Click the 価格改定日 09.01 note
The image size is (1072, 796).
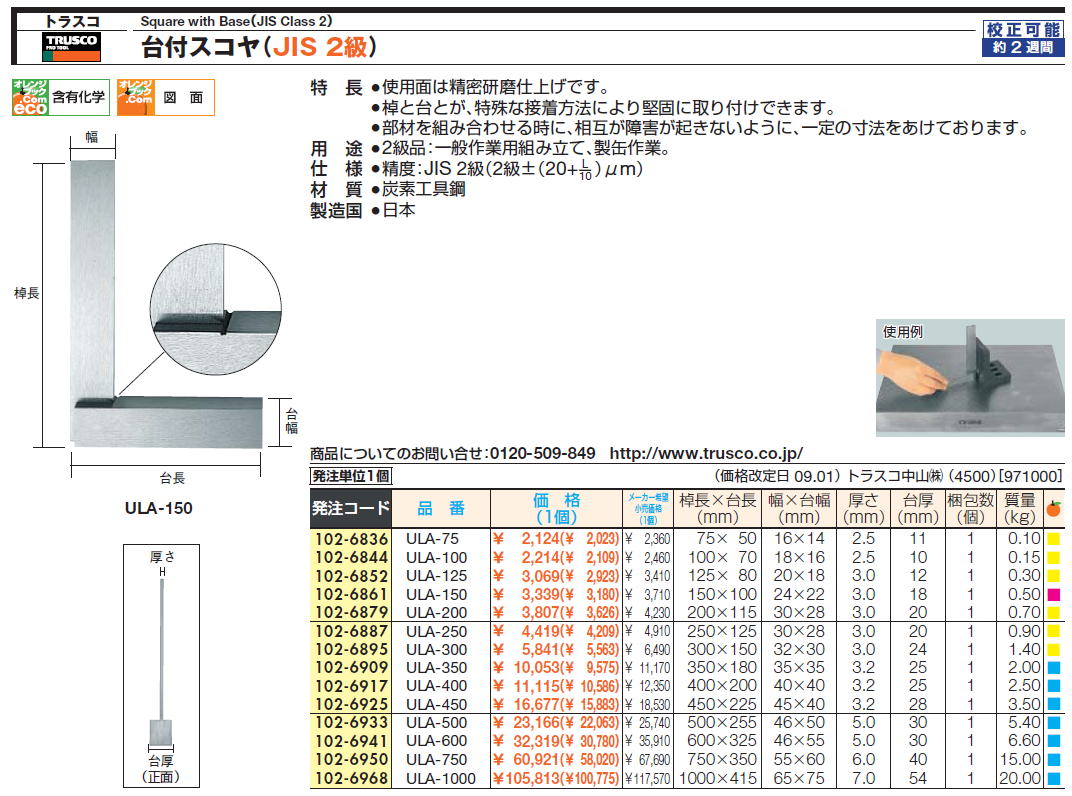pos(777,476)
